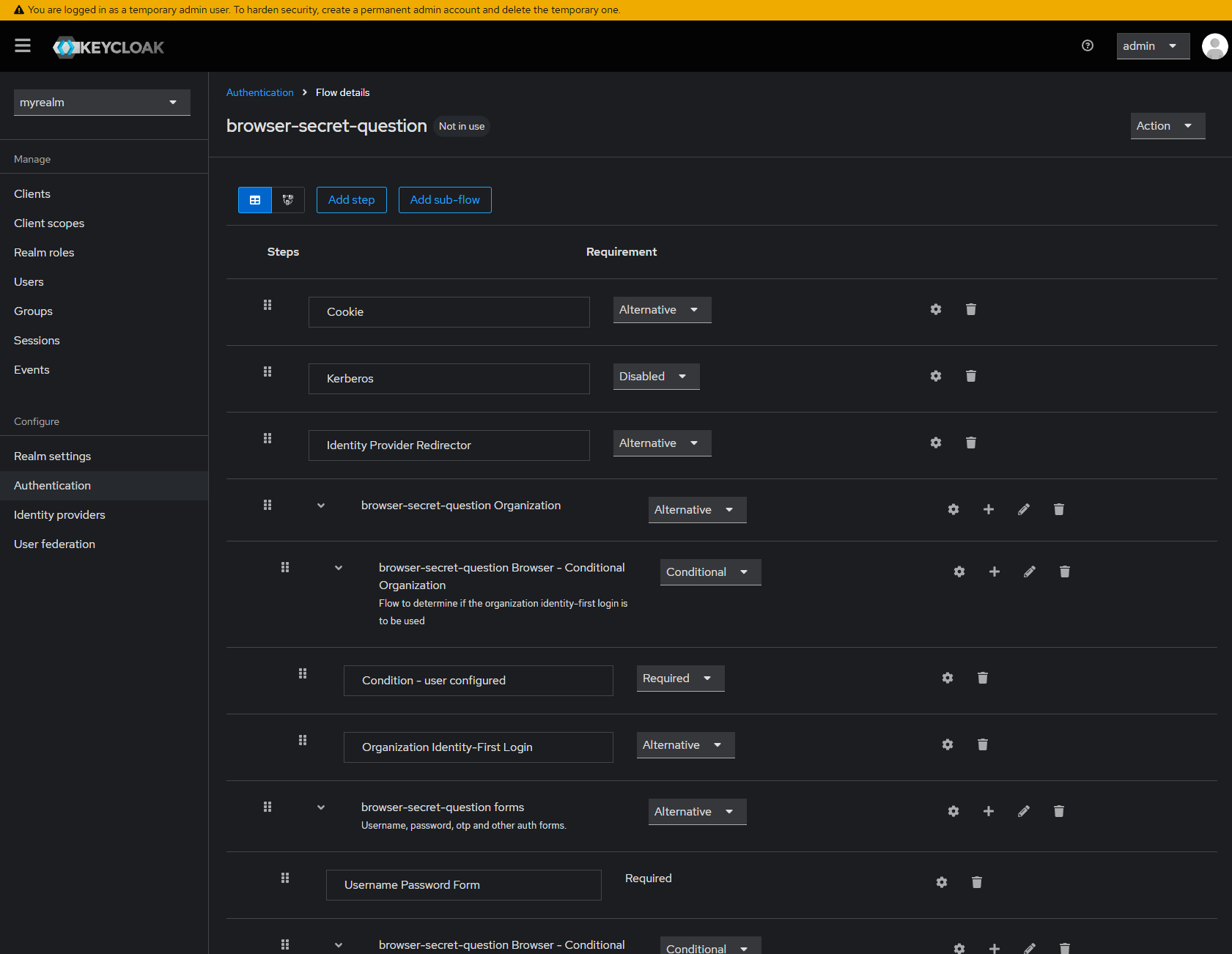Go to Clients in sidebar

coord(104,194)
